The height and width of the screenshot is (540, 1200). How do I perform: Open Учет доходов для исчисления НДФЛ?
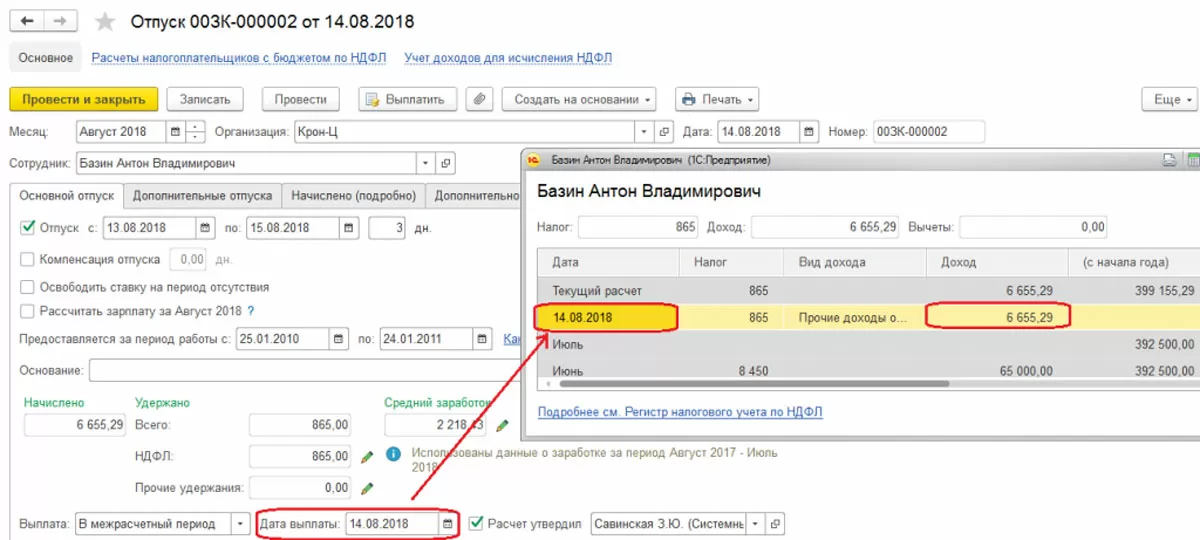point(508,58)
